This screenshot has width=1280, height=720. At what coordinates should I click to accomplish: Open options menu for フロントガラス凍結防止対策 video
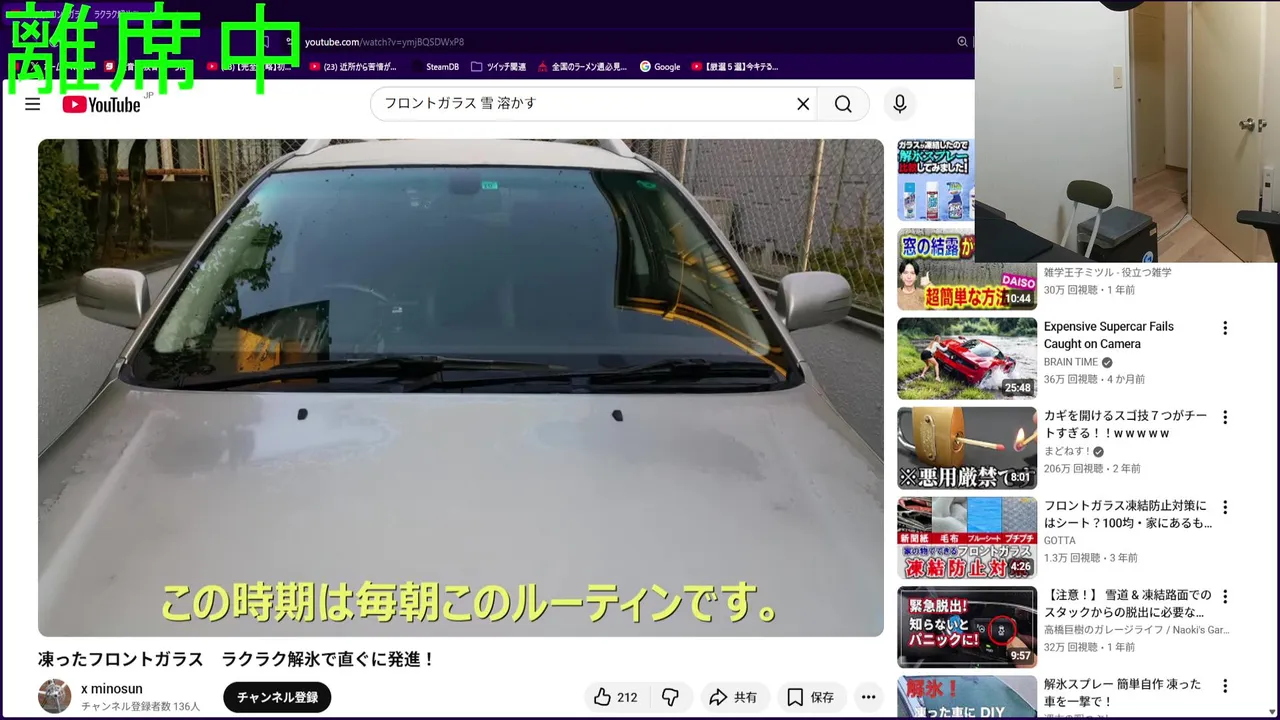[x=1225, y=507]
